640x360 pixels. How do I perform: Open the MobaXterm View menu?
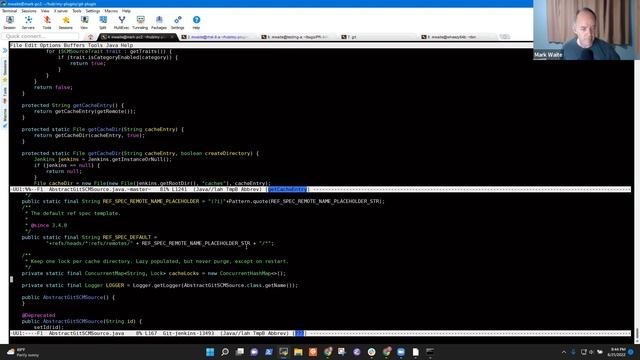(45, 11)
